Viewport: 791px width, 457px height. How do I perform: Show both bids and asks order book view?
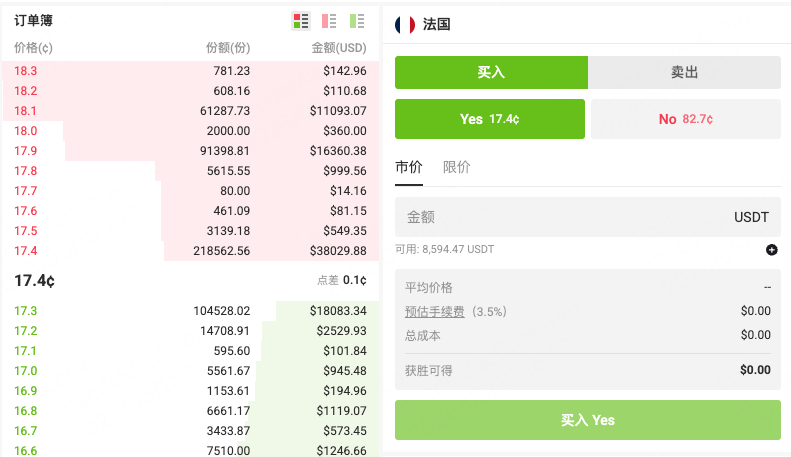301,21
